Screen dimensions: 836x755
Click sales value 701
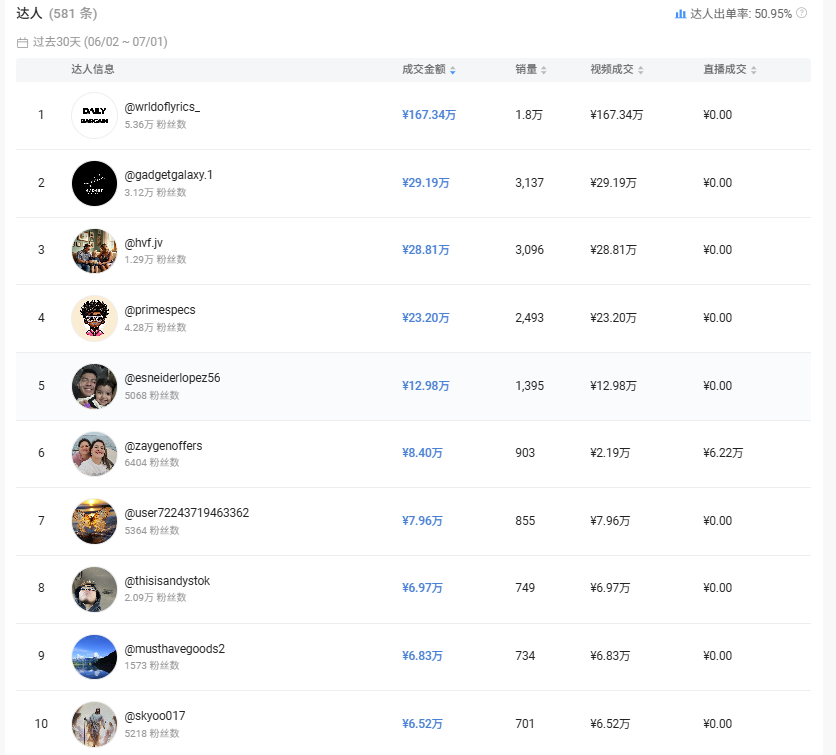[x=525, y=724]
